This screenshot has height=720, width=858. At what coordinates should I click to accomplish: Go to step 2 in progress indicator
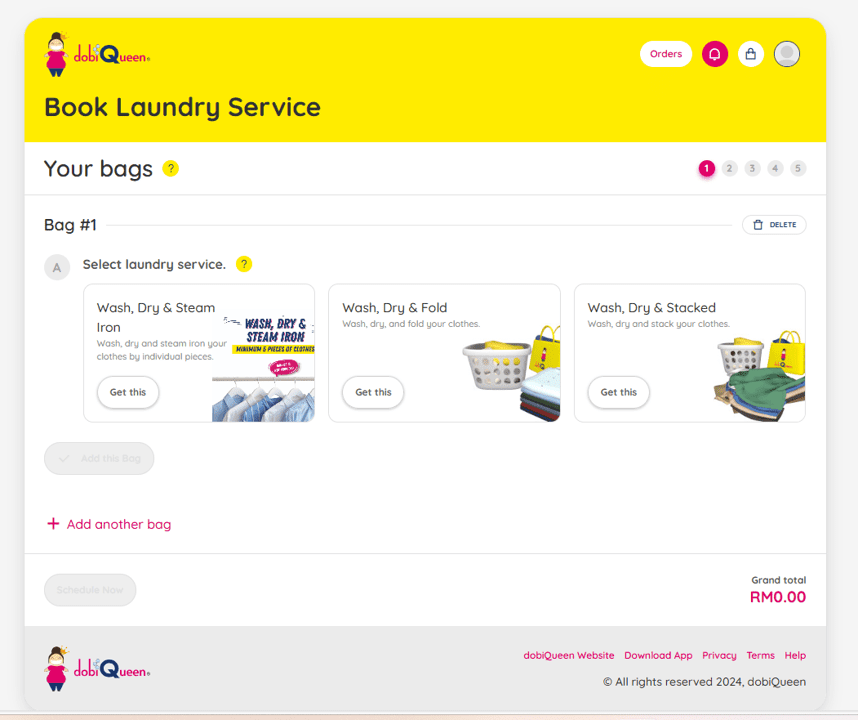[730, 168]
